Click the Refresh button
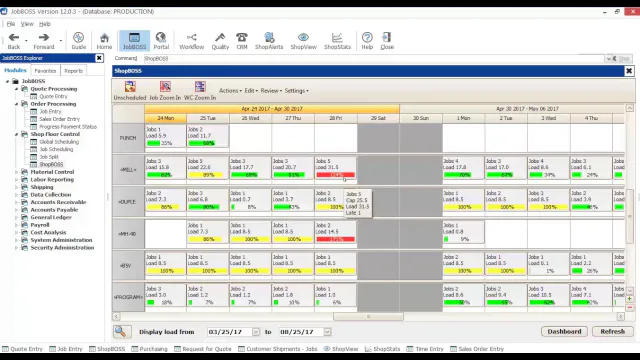This screenshot has width=640, height=360. point(612,331)
